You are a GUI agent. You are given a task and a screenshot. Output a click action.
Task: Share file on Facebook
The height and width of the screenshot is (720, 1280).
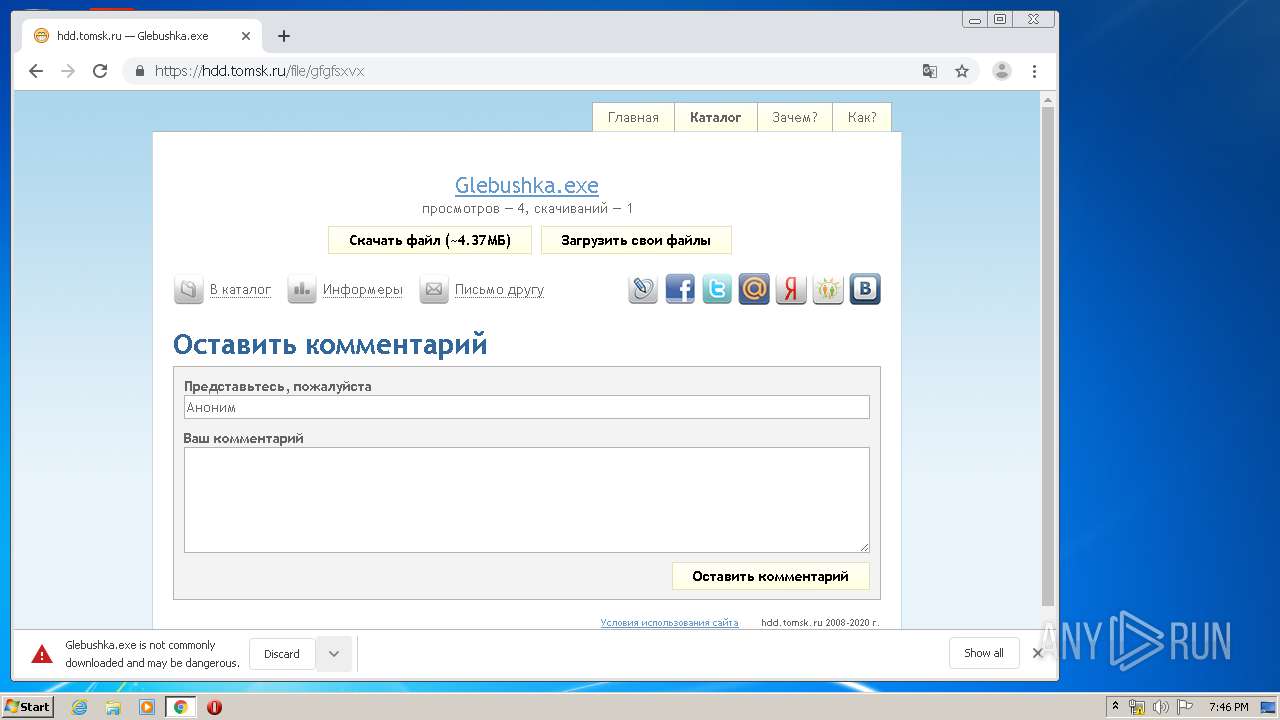[x=680, y=290]
